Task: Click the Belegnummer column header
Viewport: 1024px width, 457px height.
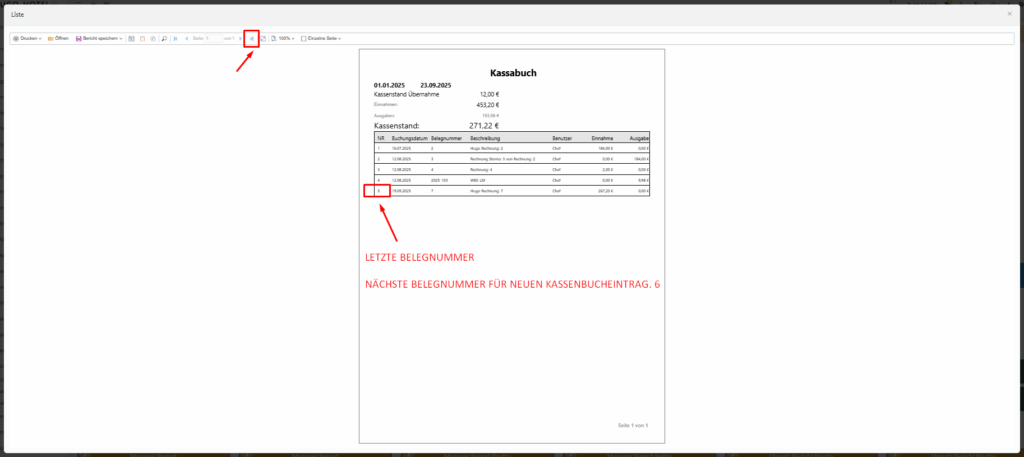Action: point(444,138)
